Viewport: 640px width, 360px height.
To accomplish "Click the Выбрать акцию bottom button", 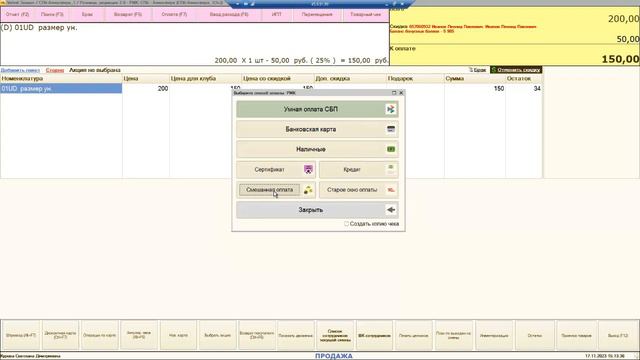I will click(x=218, y=335).
